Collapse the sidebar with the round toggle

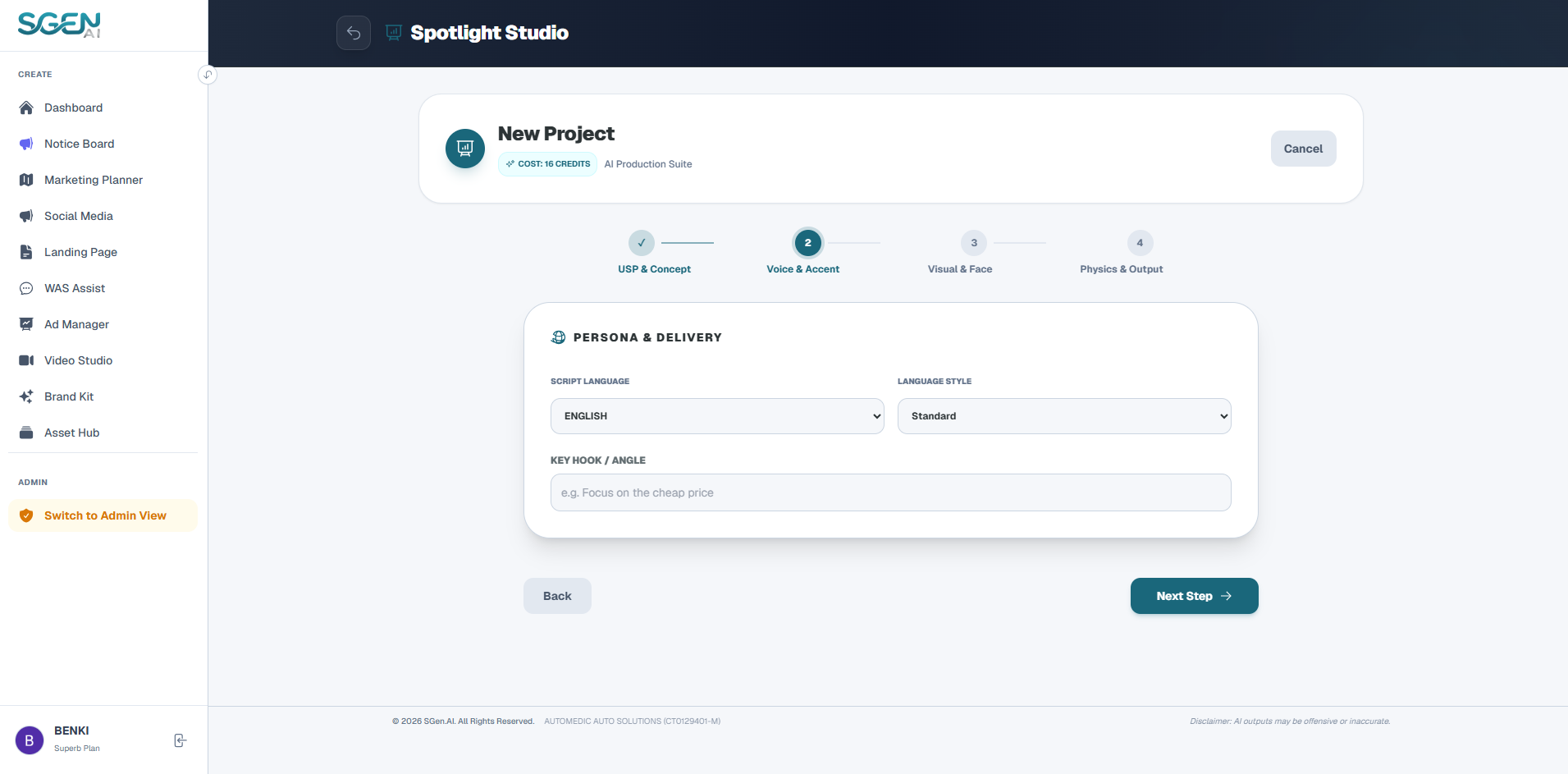pos(208,75)
